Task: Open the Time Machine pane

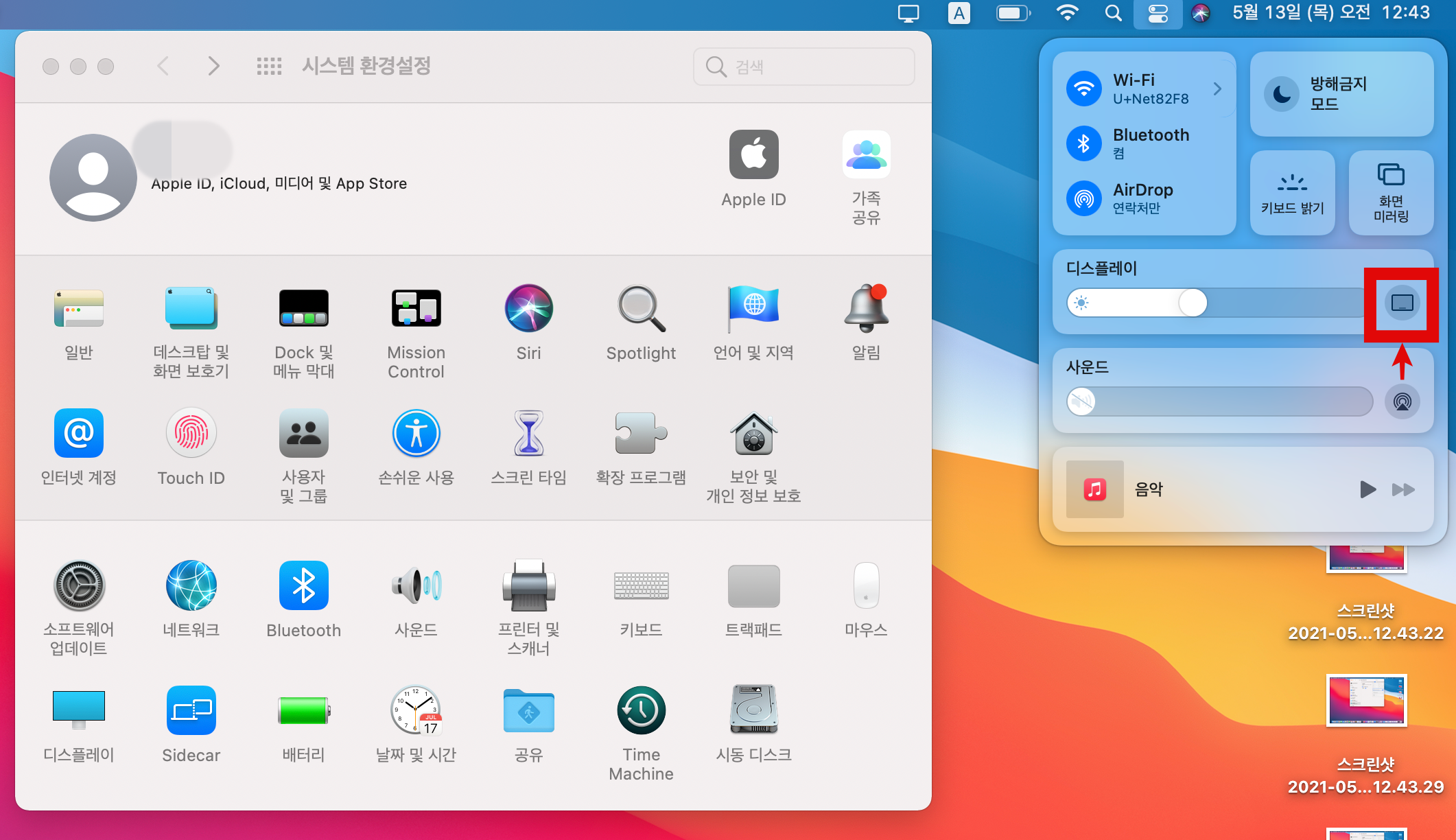Action: (x=641, y=711)
